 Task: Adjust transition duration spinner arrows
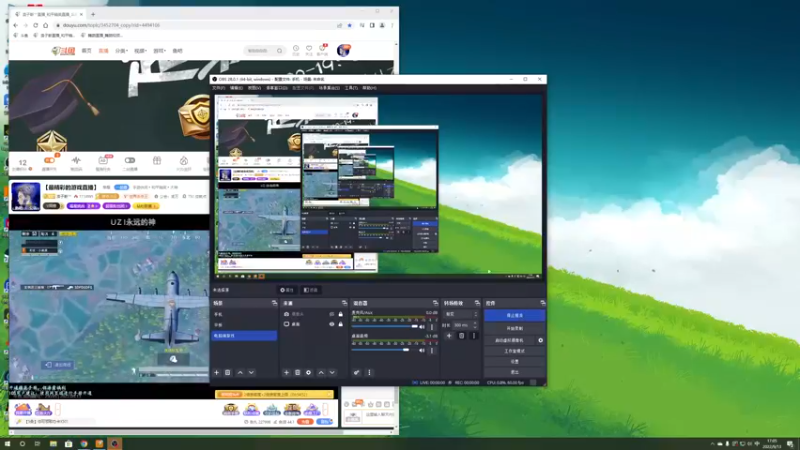475,325
